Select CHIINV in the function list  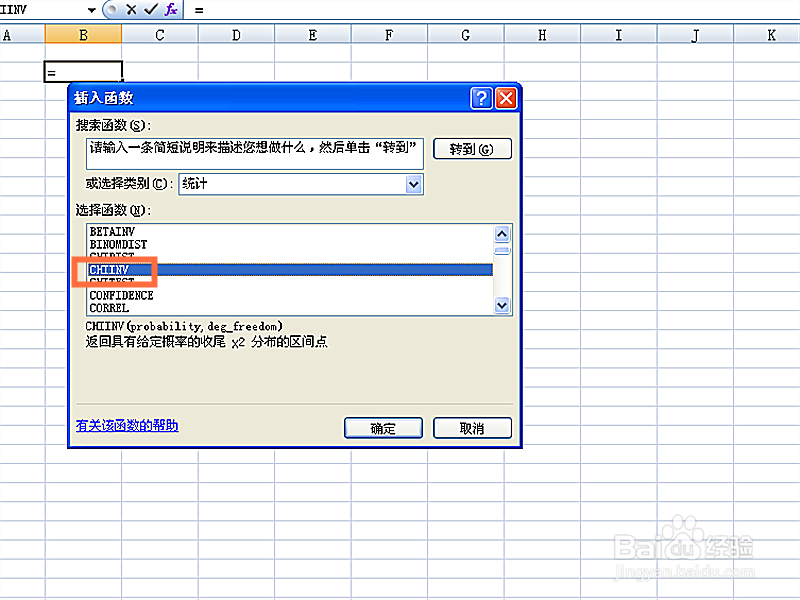point(289,269)
